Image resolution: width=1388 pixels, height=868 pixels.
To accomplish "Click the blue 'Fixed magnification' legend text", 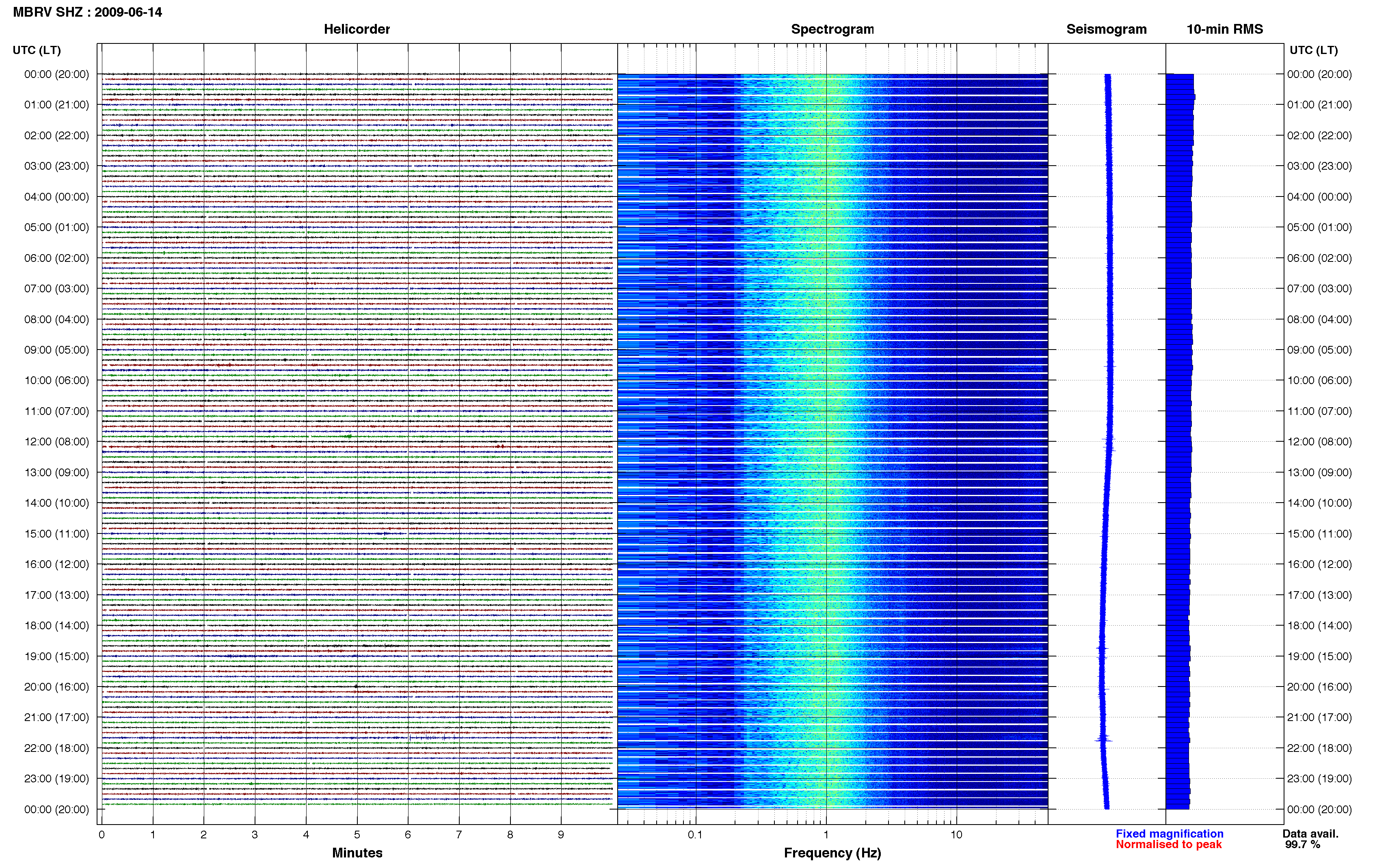I will [1169, 833].
